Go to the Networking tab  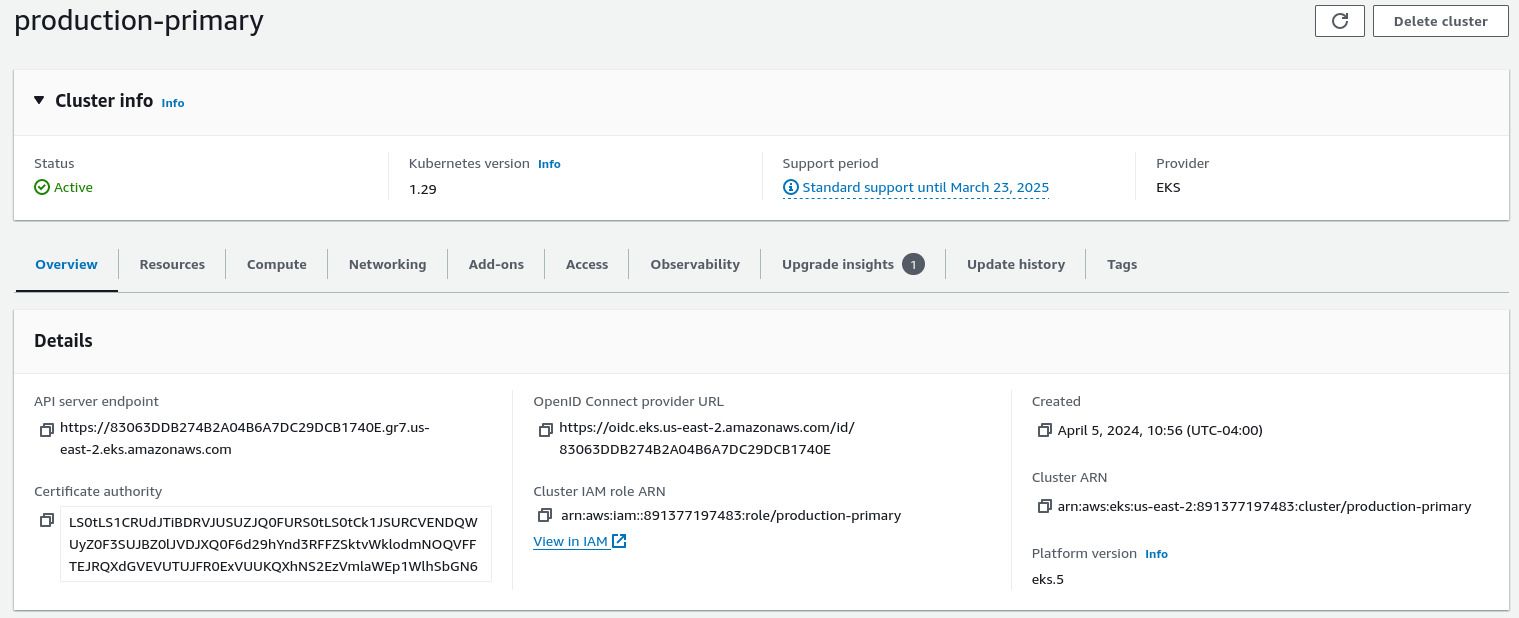point(387,264)
